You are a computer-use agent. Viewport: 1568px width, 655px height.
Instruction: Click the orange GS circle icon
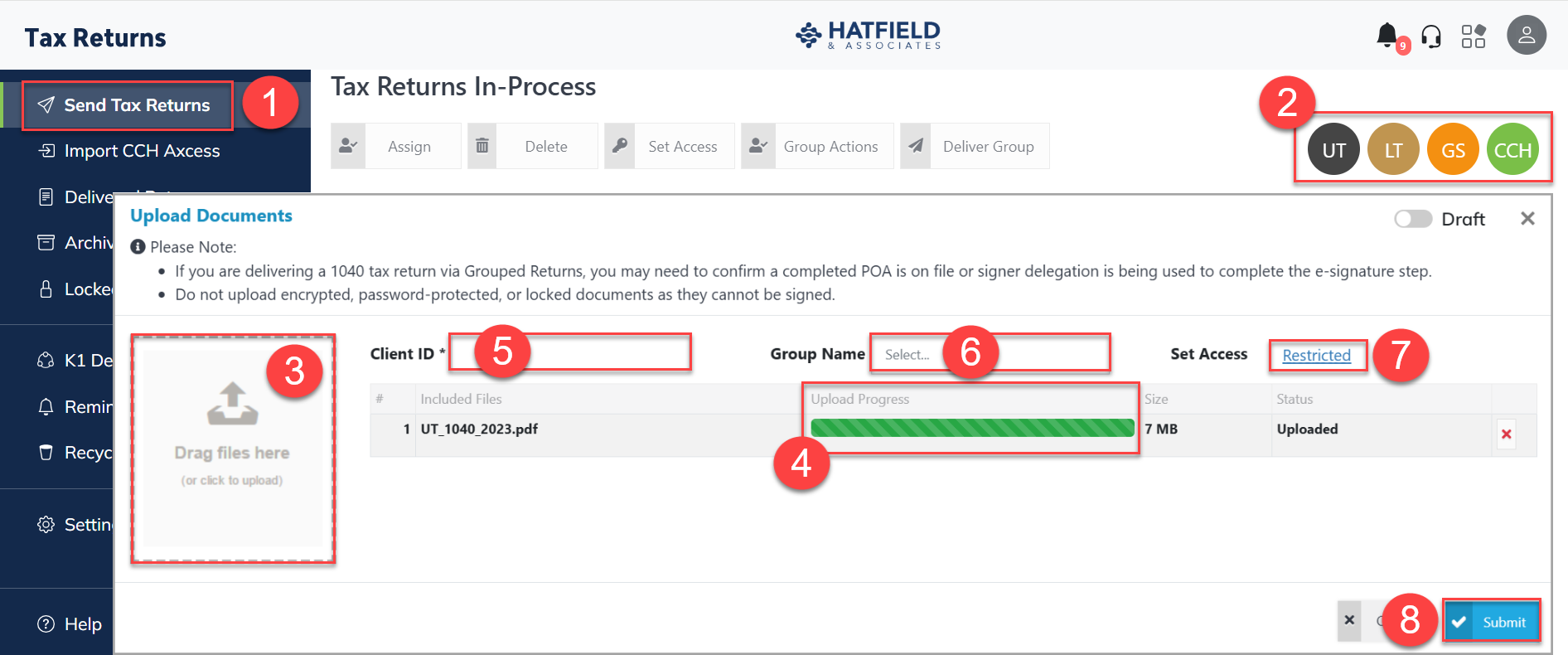click(1453, 150)
